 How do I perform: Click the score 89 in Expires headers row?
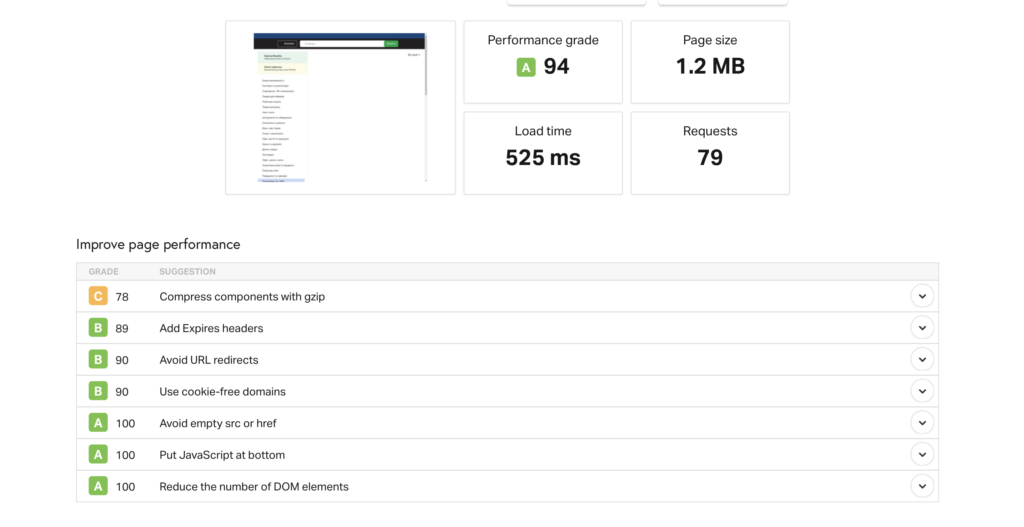pyautogui.click(x=122, y=328)
